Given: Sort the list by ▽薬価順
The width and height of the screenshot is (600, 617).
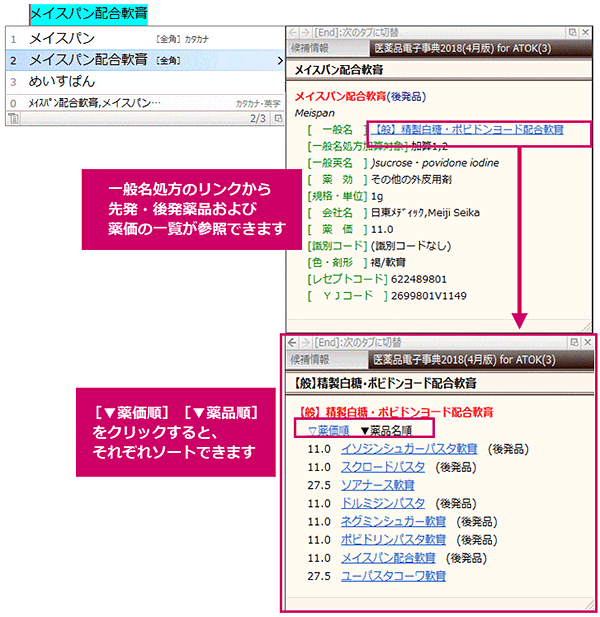Looking at the screenshot, I should (x=329, y=430).
